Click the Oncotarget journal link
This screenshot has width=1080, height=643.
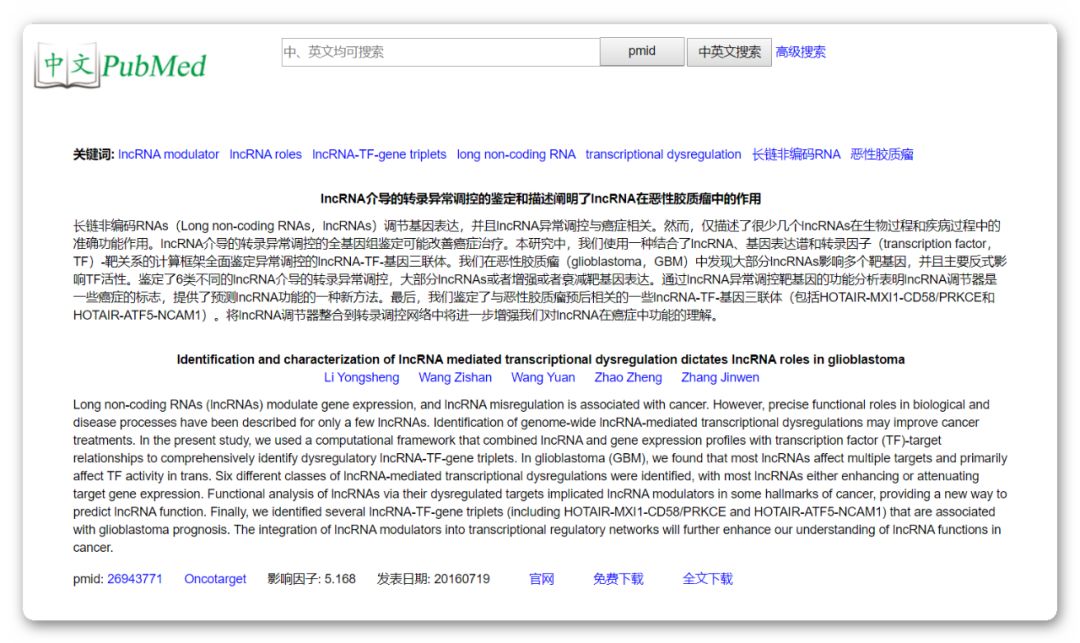(x=214, y=578)
